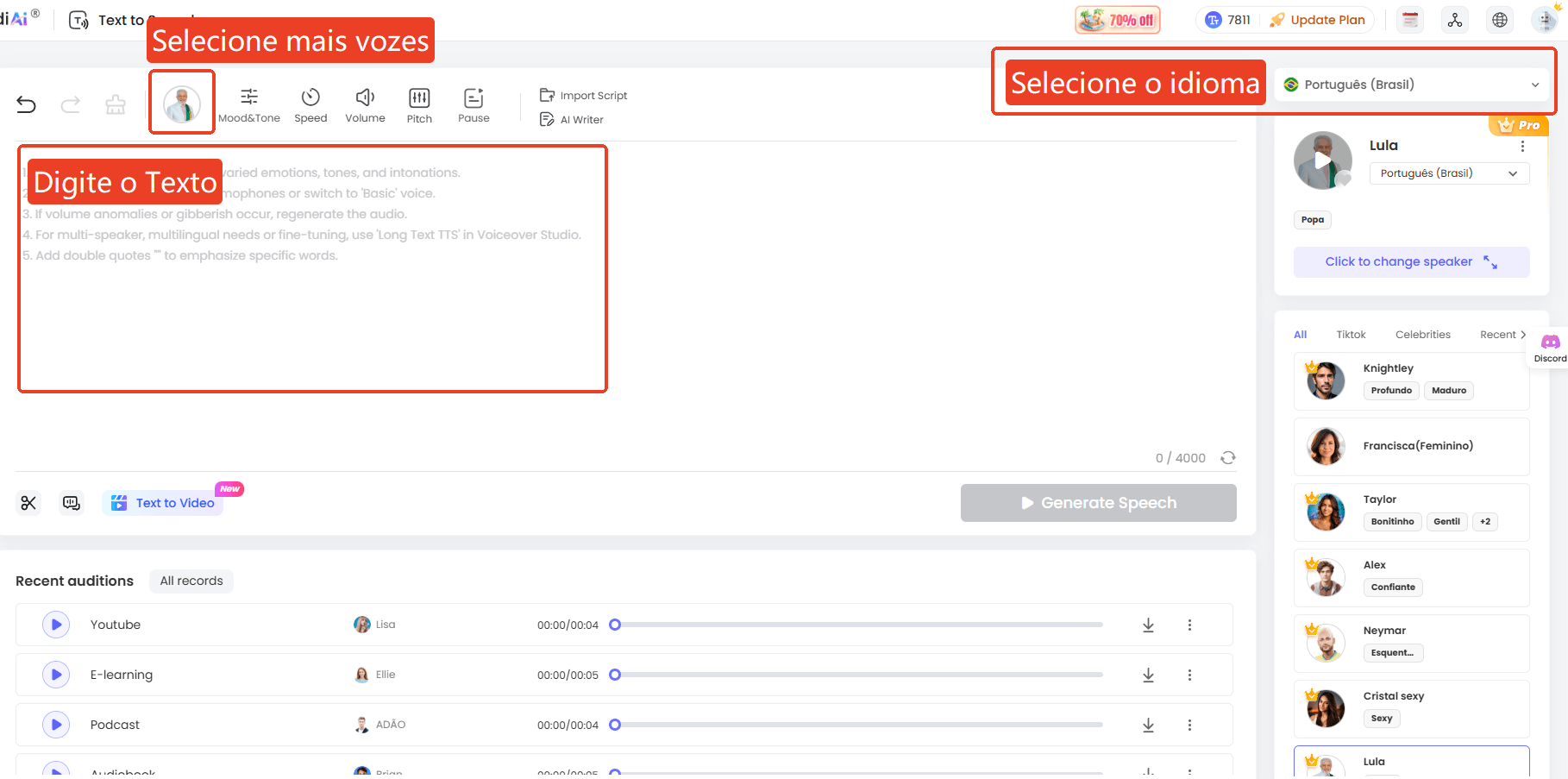The image size is (1568, 779).
Task: Open more options for the Youtube audition
Action: [x=1189, y=625]
